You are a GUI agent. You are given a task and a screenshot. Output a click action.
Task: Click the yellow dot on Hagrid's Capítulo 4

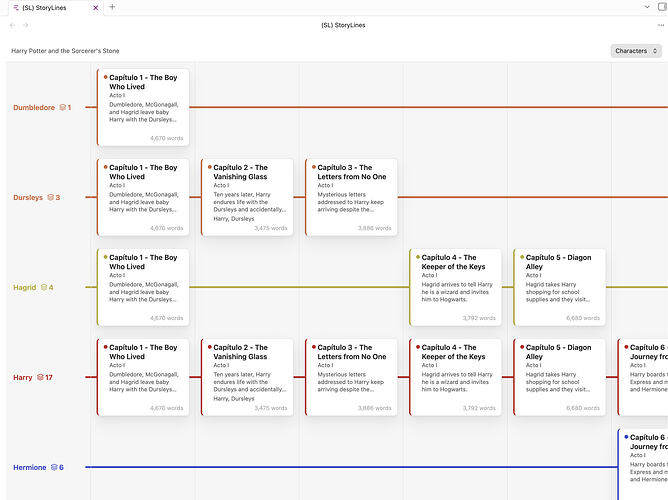(418, 257)
